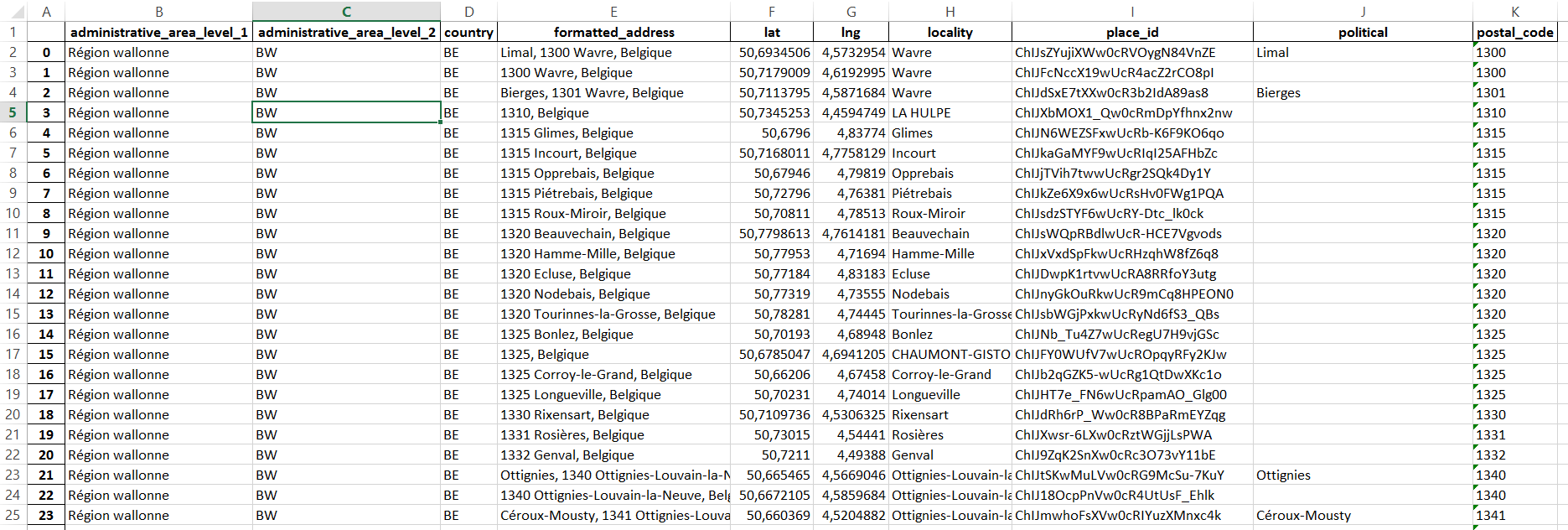Select column K by its header letter
This screenshot has width=1568, height=530.
(x=1514, y=12)
